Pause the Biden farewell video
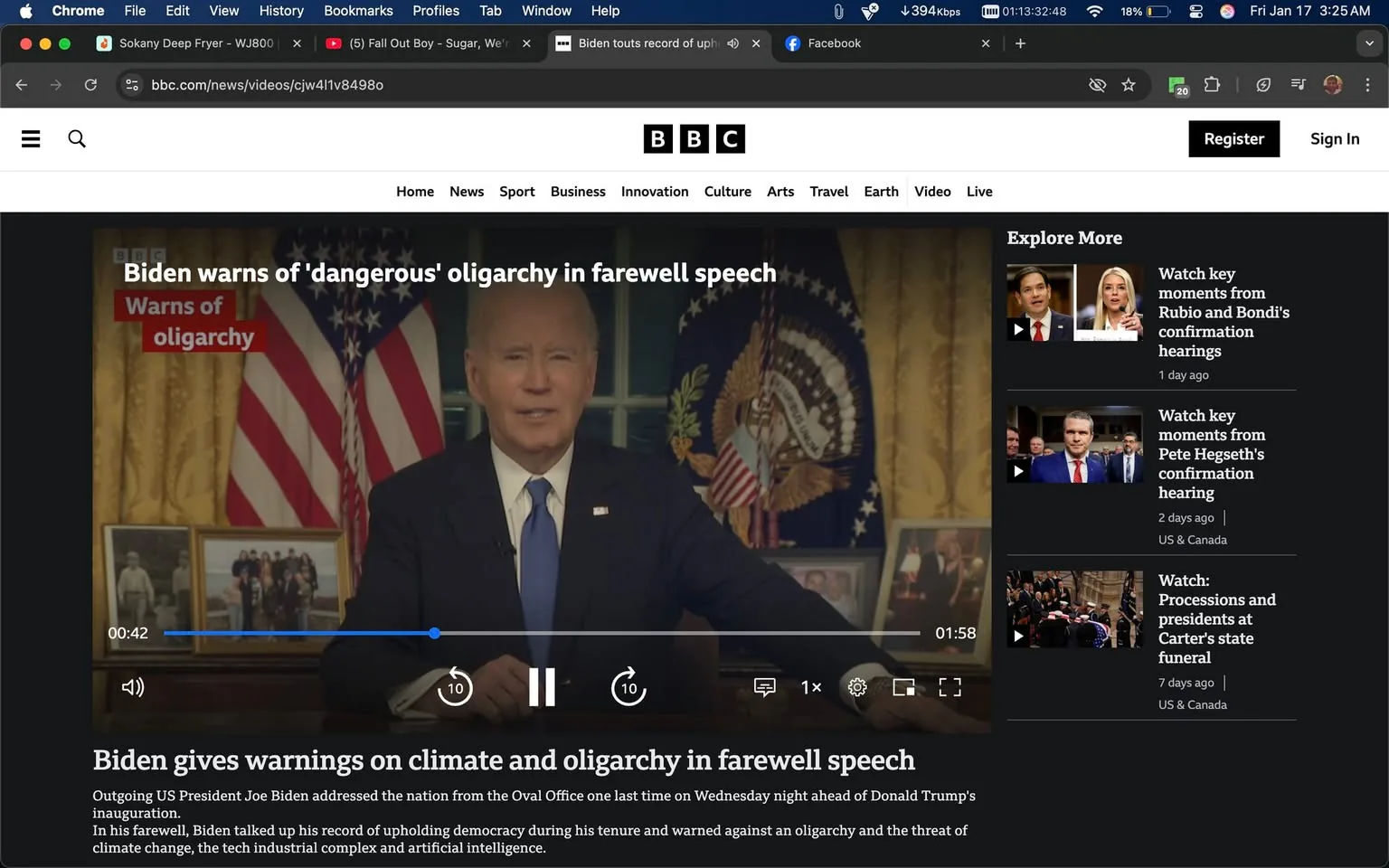The image size is (1389, 868). click(x=542, y=687)
